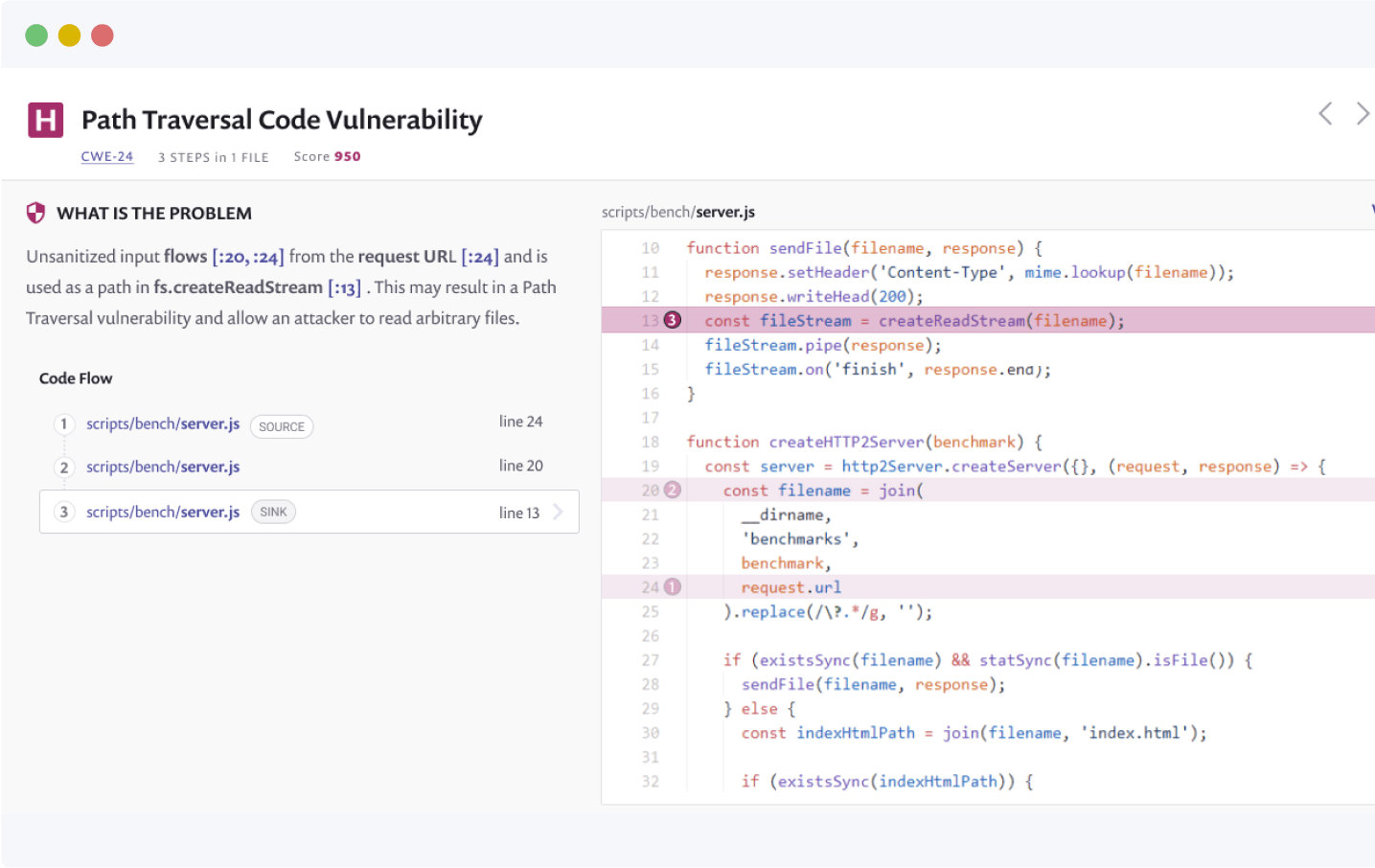
Task: Click the request.url code on line 24
Action: [x=791, y=587]
